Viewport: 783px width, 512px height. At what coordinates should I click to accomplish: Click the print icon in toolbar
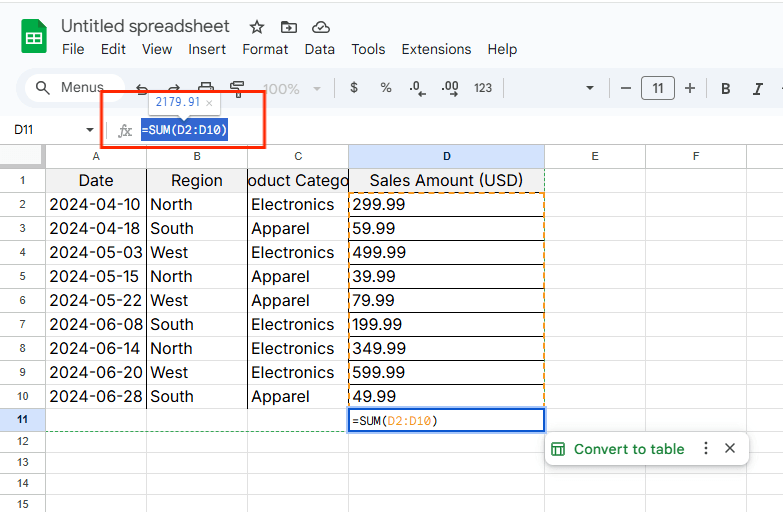(x=206, y=88)
